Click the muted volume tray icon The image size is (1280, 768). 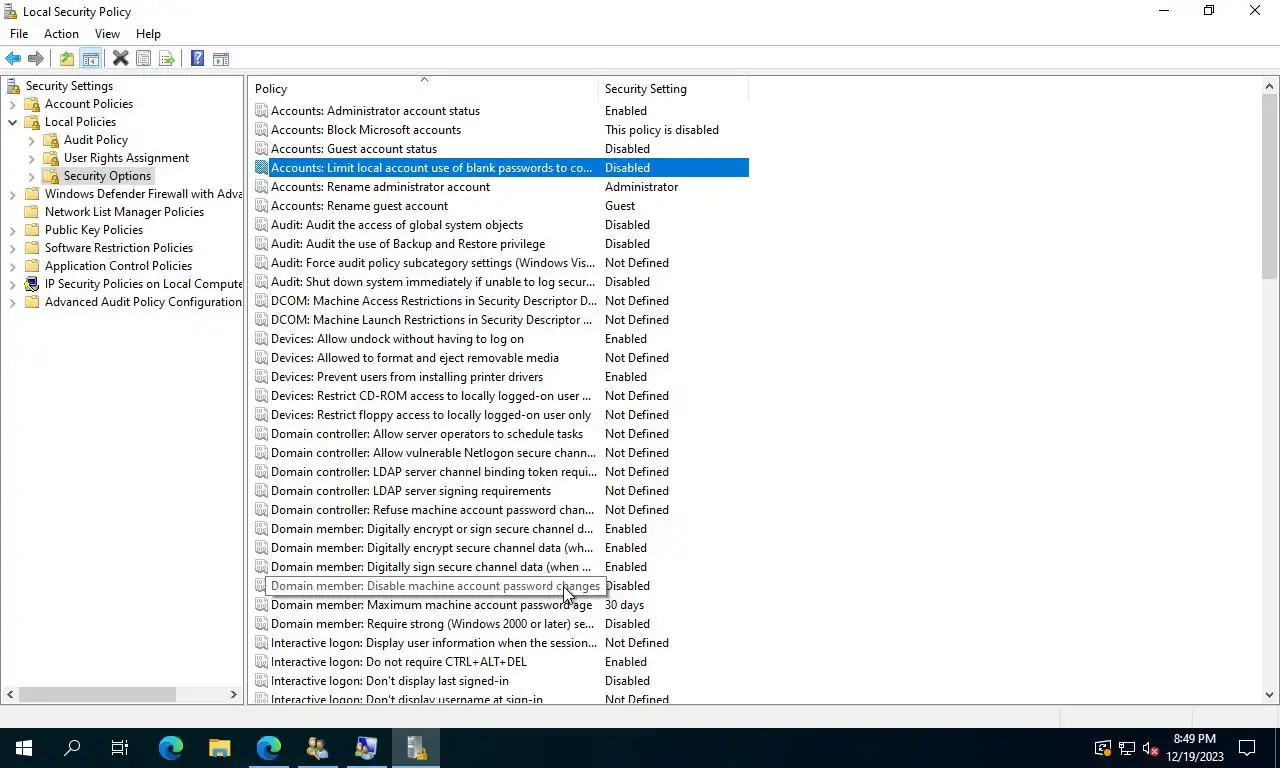1150,748
